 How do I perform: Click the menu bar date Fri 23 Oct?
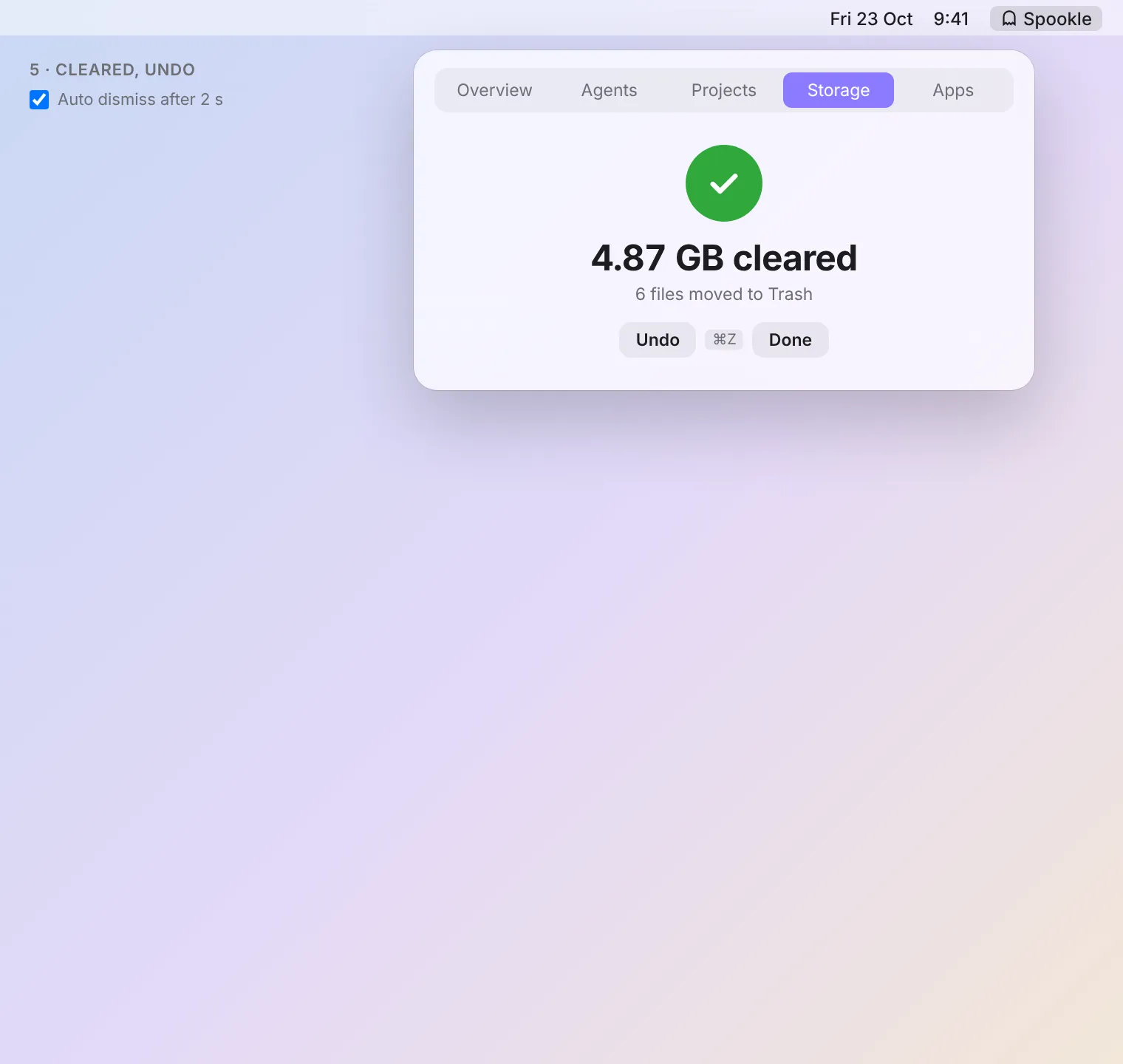coord(871,18)
